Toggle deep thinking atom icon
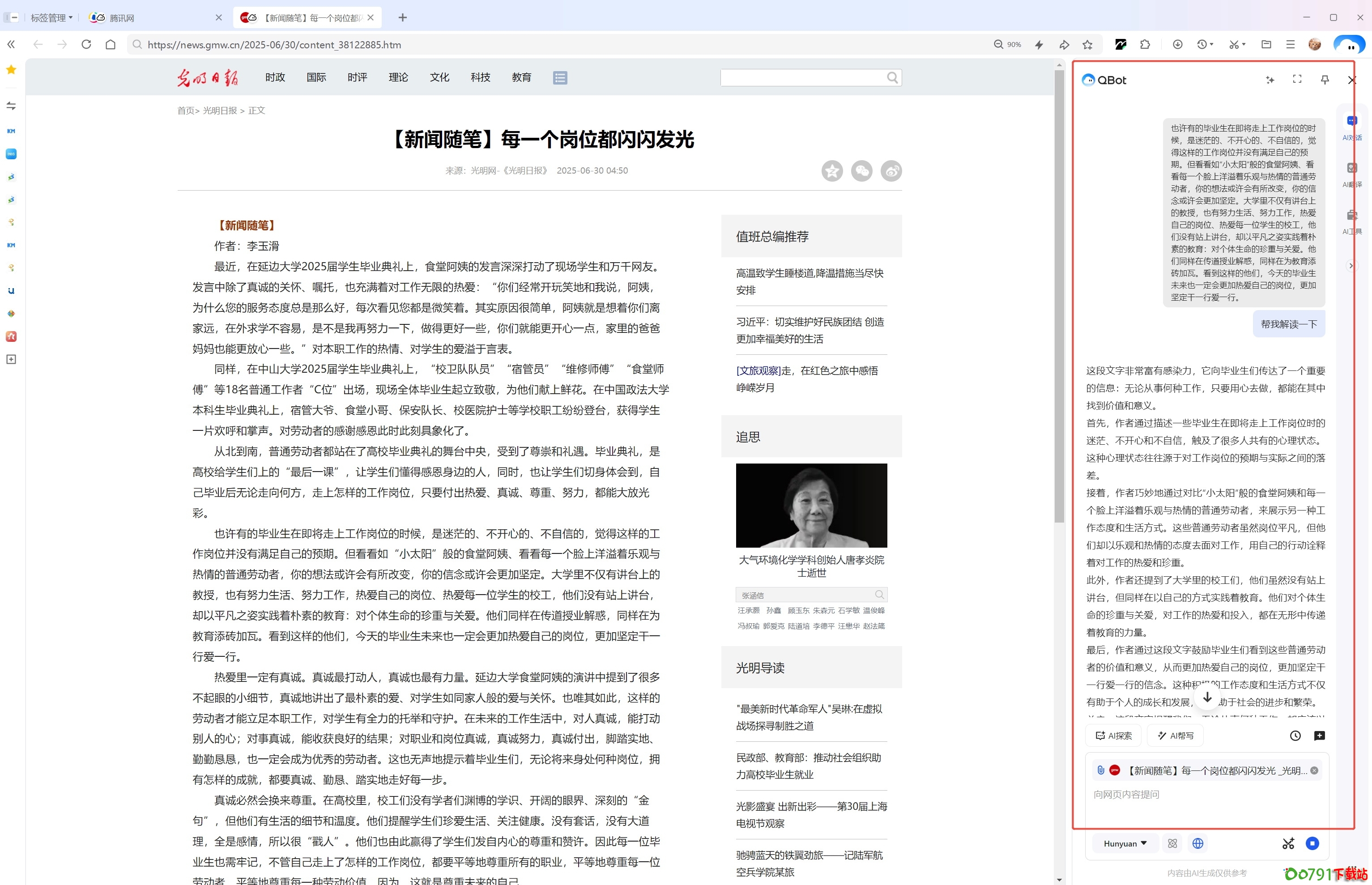1372x885 pixels. tap(1172, 843)
